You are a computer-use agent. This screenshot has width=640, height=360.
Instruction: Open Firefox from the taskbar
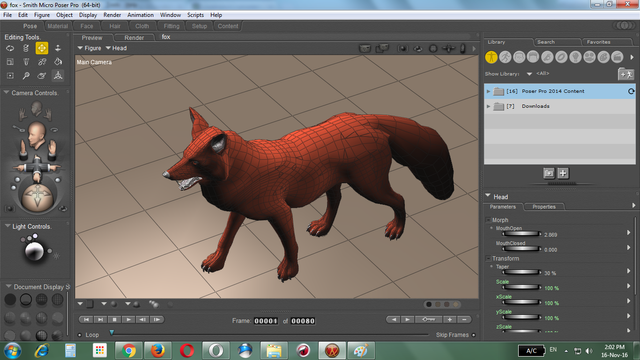tap(157, 351)
